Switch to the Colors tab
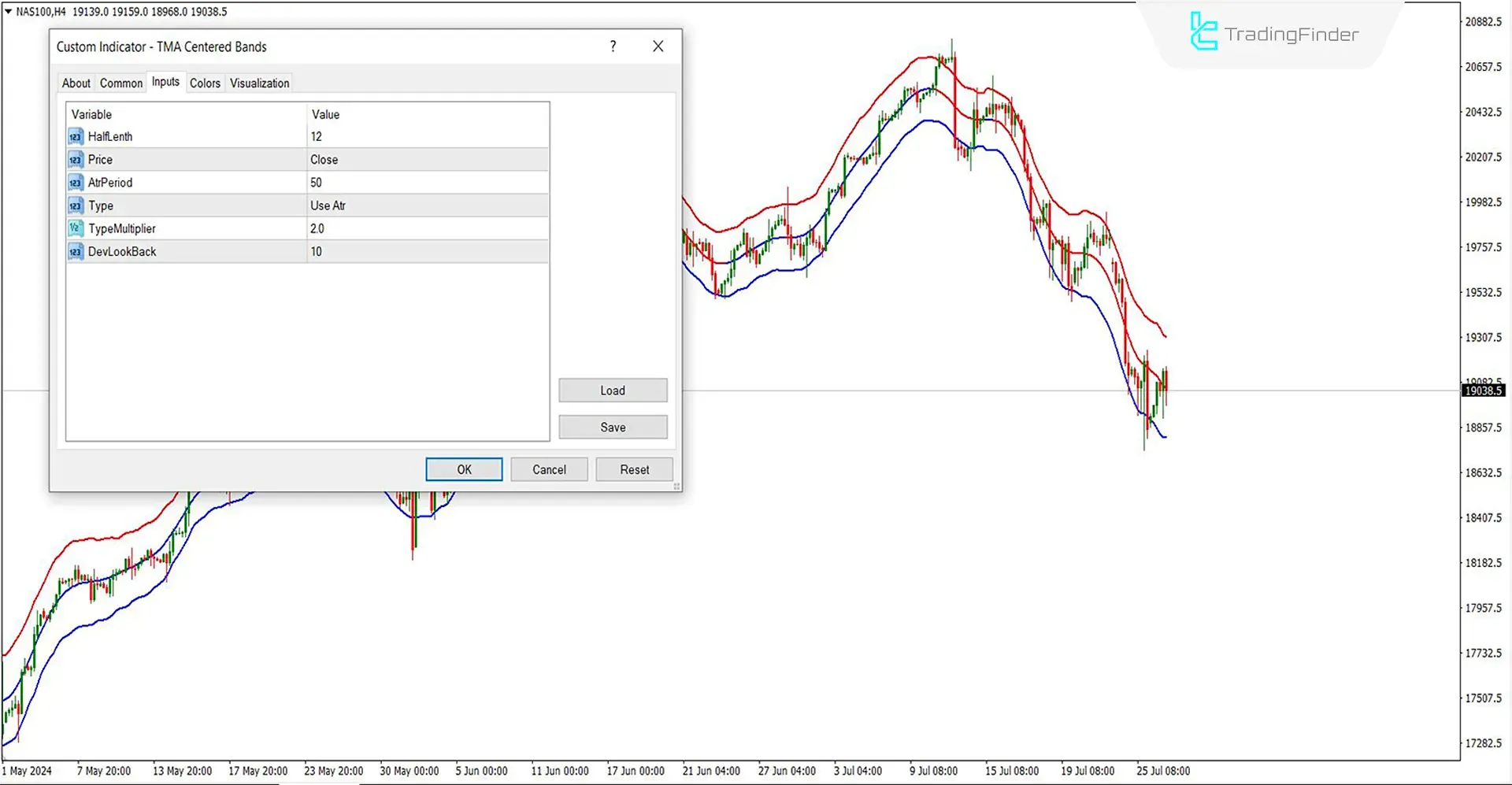Image resolution: width=1512 pixels, height=785 pixels. pos(205,83)
